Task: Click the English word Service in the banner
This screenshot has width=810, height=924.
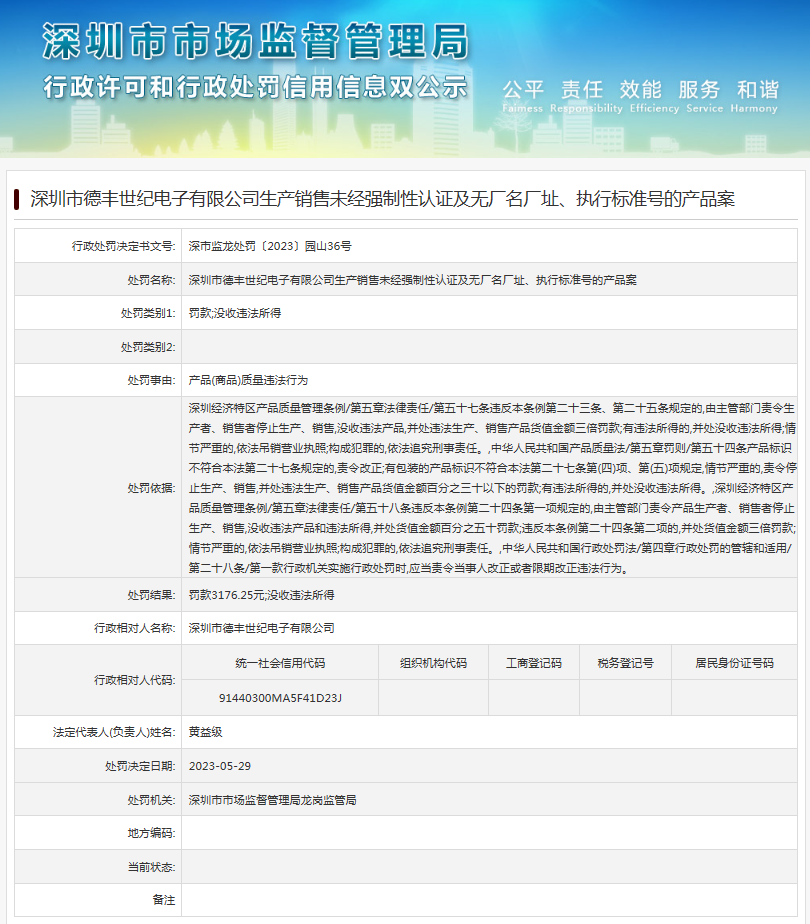Action: click(x=705, y=108)
